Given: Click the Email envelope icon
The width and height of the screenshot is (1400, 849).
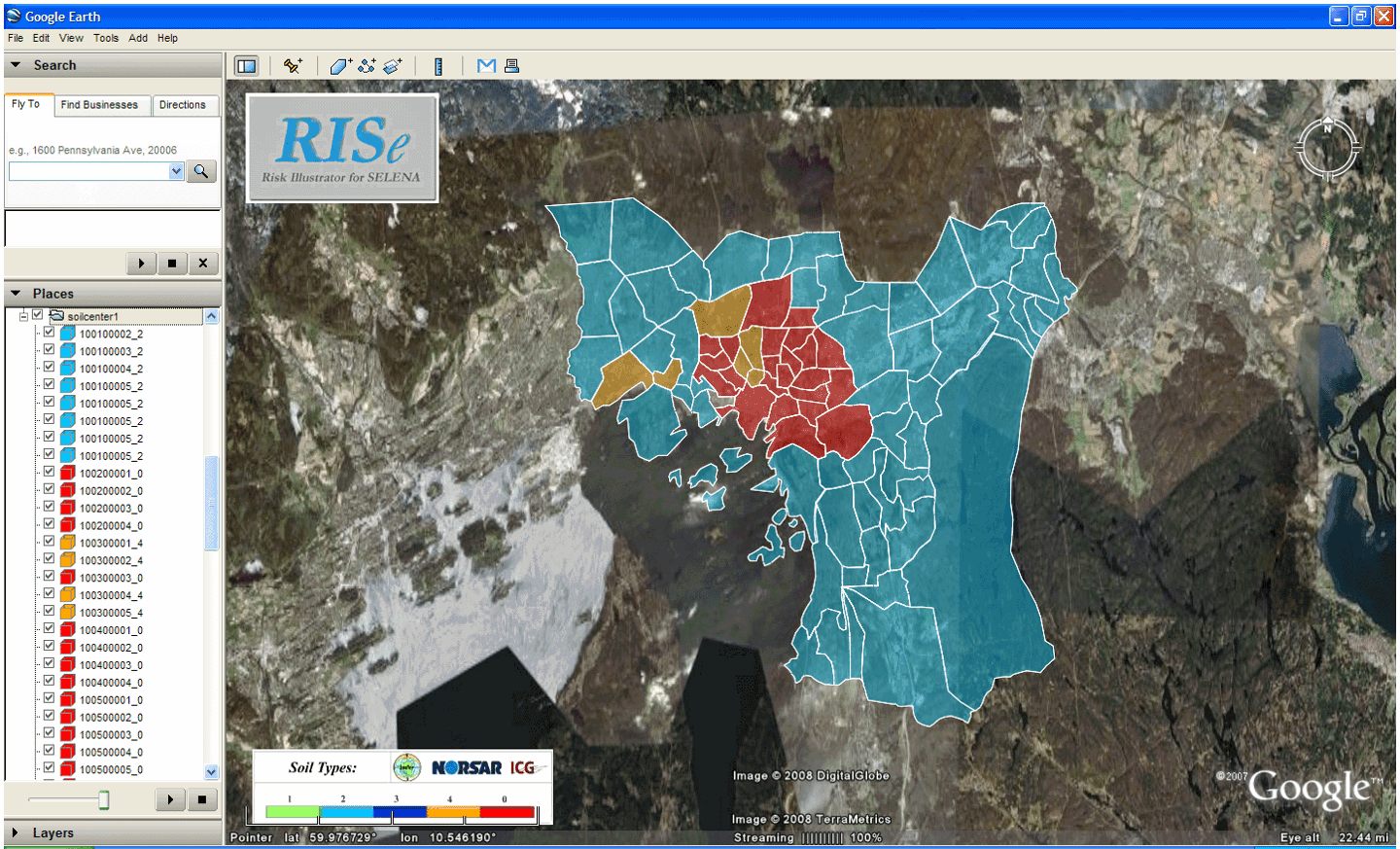Looking at the screenshot, I should 486,66.
